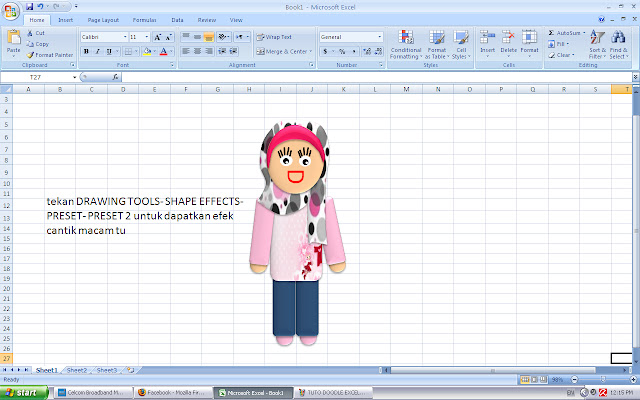
Task: Decrease the font size
Action: pos(169,37)
